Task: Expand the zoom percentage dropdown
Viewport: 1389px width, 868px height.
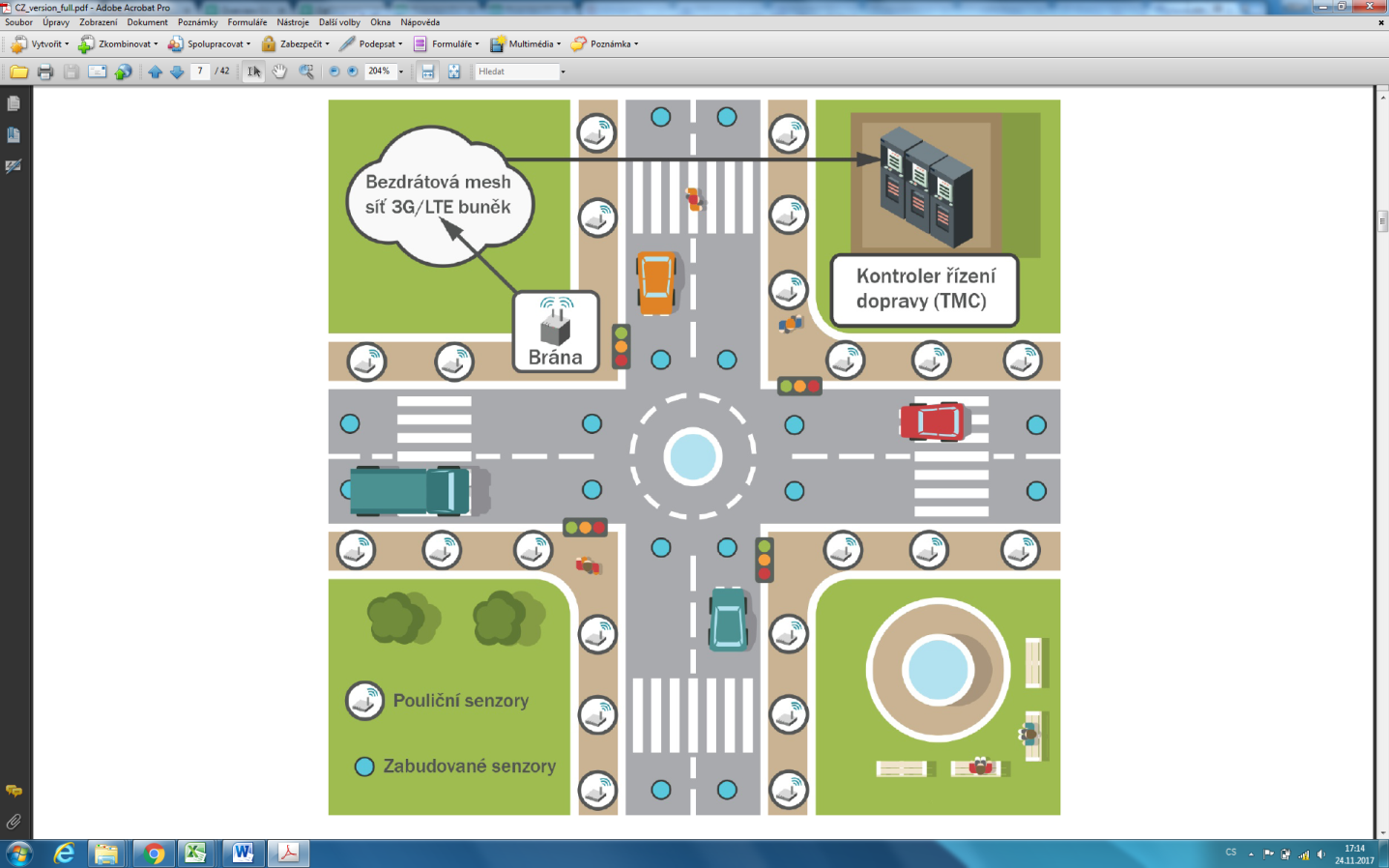Action: click(x=401, y=72)
